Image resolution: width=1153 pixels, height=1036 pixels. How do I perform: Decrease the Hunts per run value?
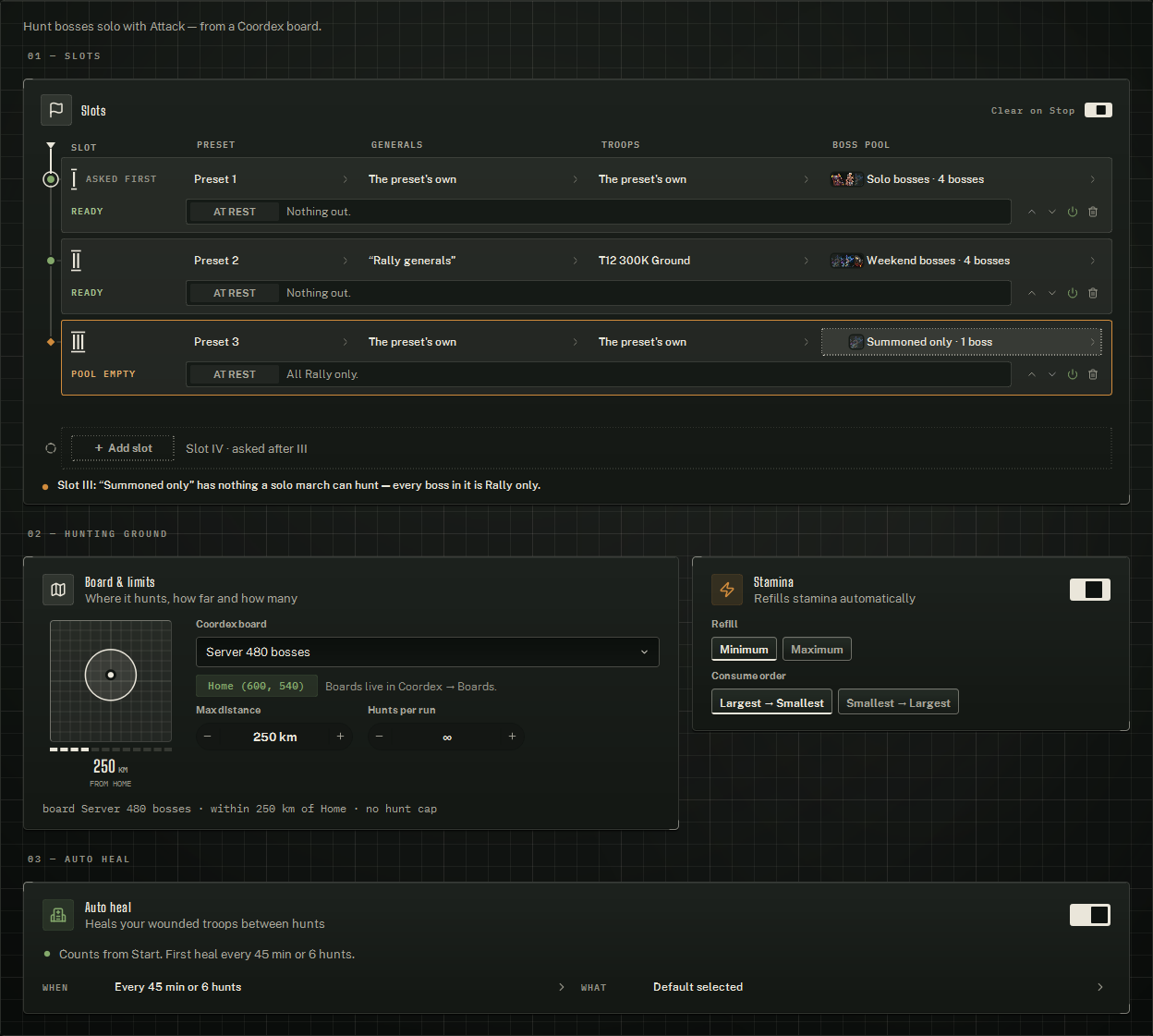coord(380,737)
